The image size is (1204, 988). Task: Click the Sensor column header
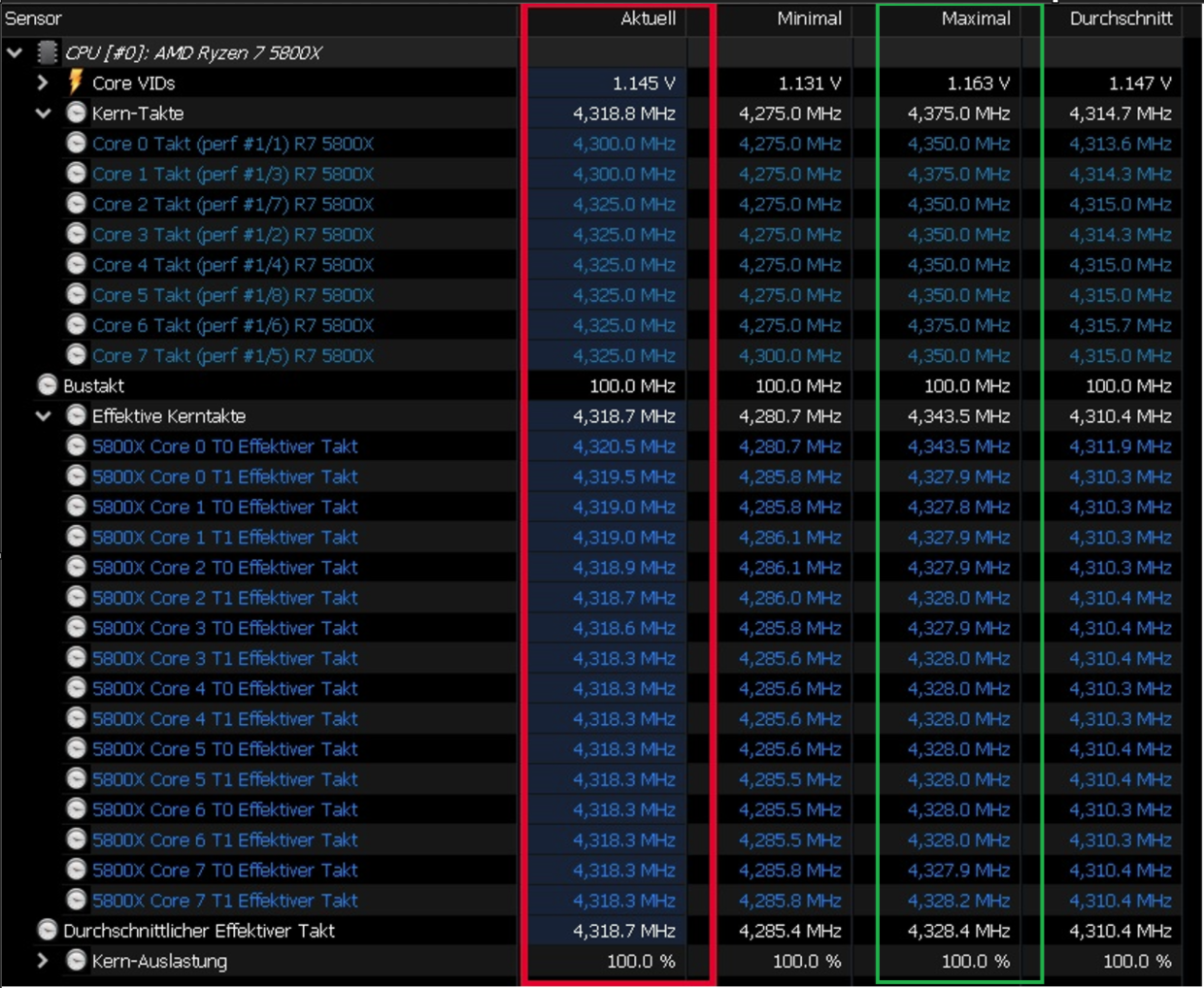(34, 18)
